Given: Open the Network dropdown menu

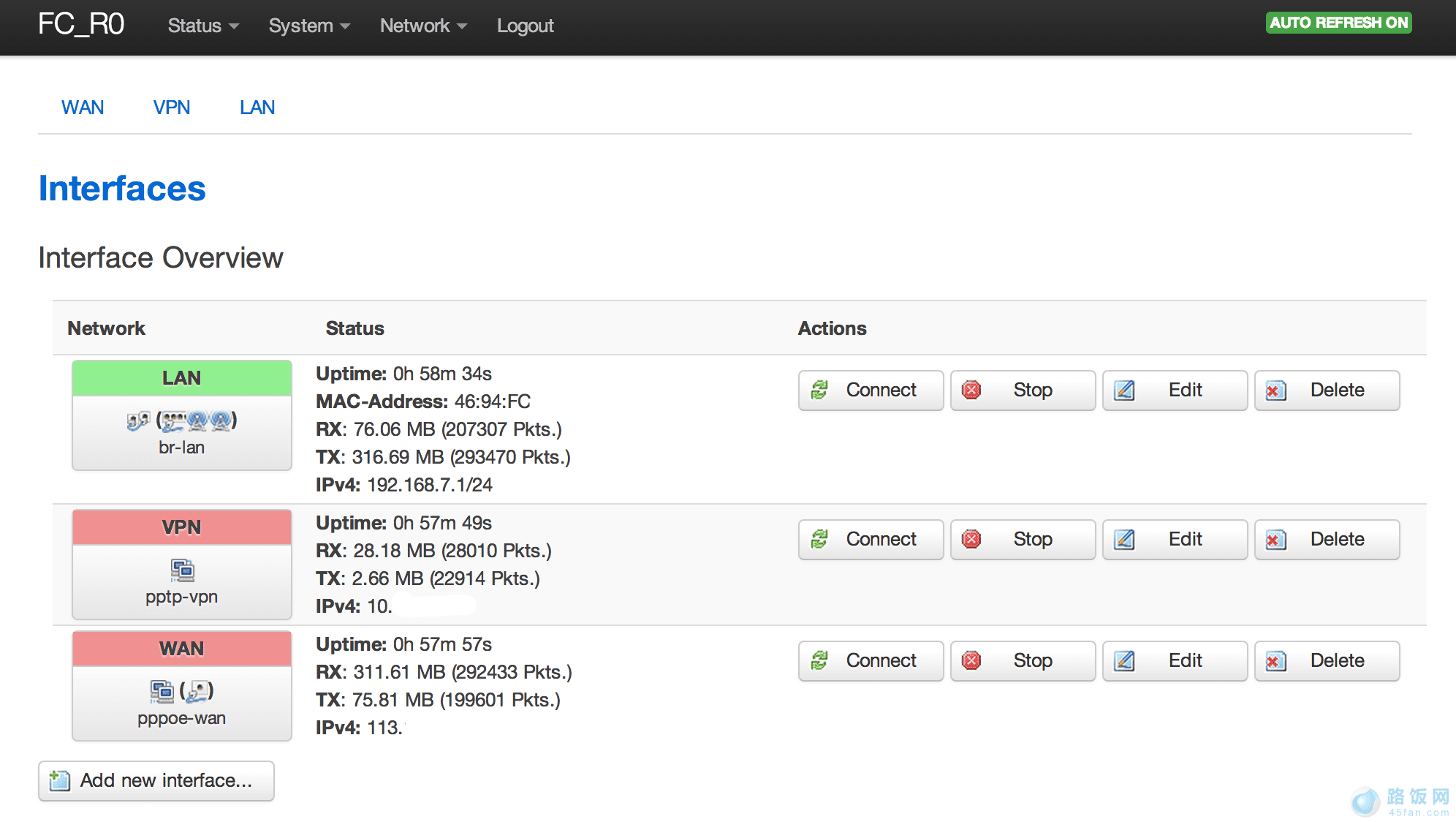Looking at the screenshot, I should (x=423, y=26).
